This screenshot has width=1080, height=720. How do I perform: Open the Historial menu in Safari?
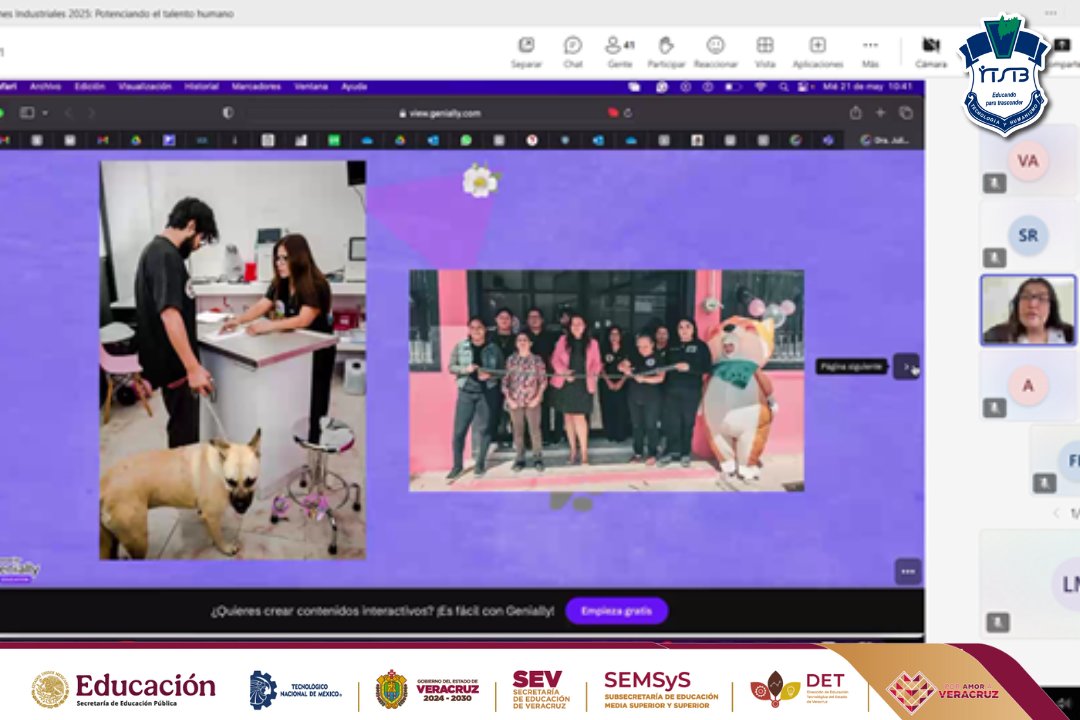pos(201,87)
